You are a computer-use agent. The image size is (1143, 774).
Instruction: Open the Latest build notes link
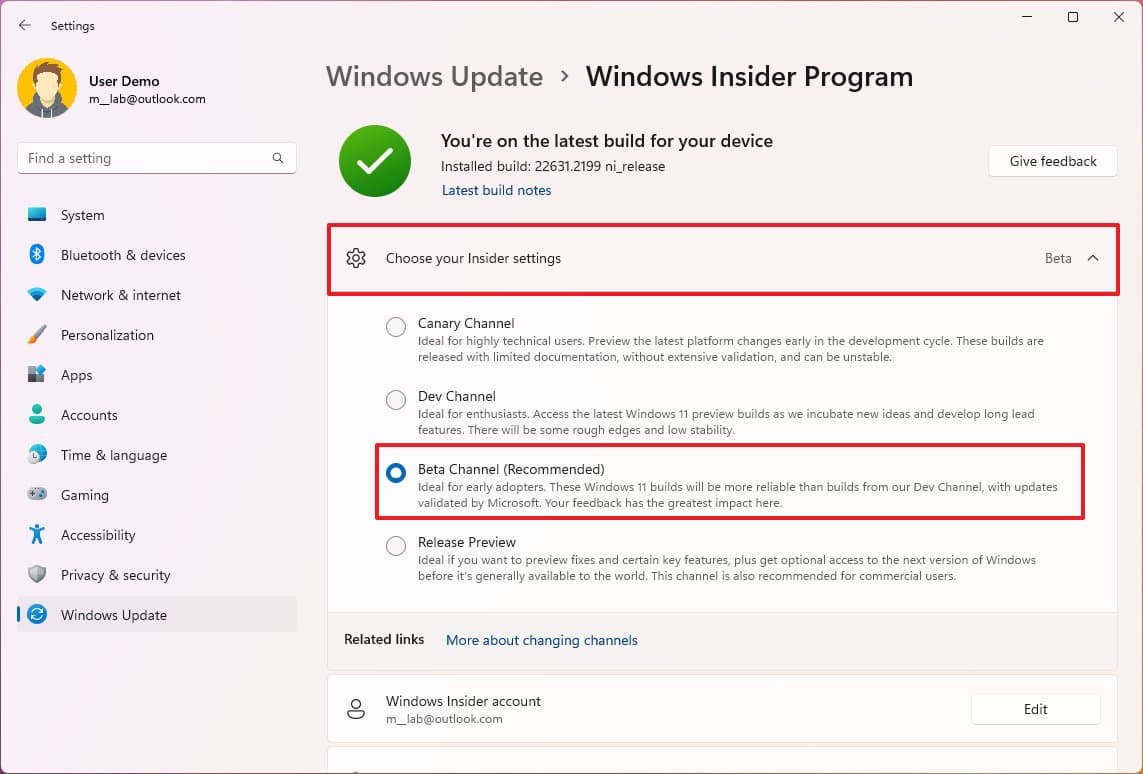(496, 190)
